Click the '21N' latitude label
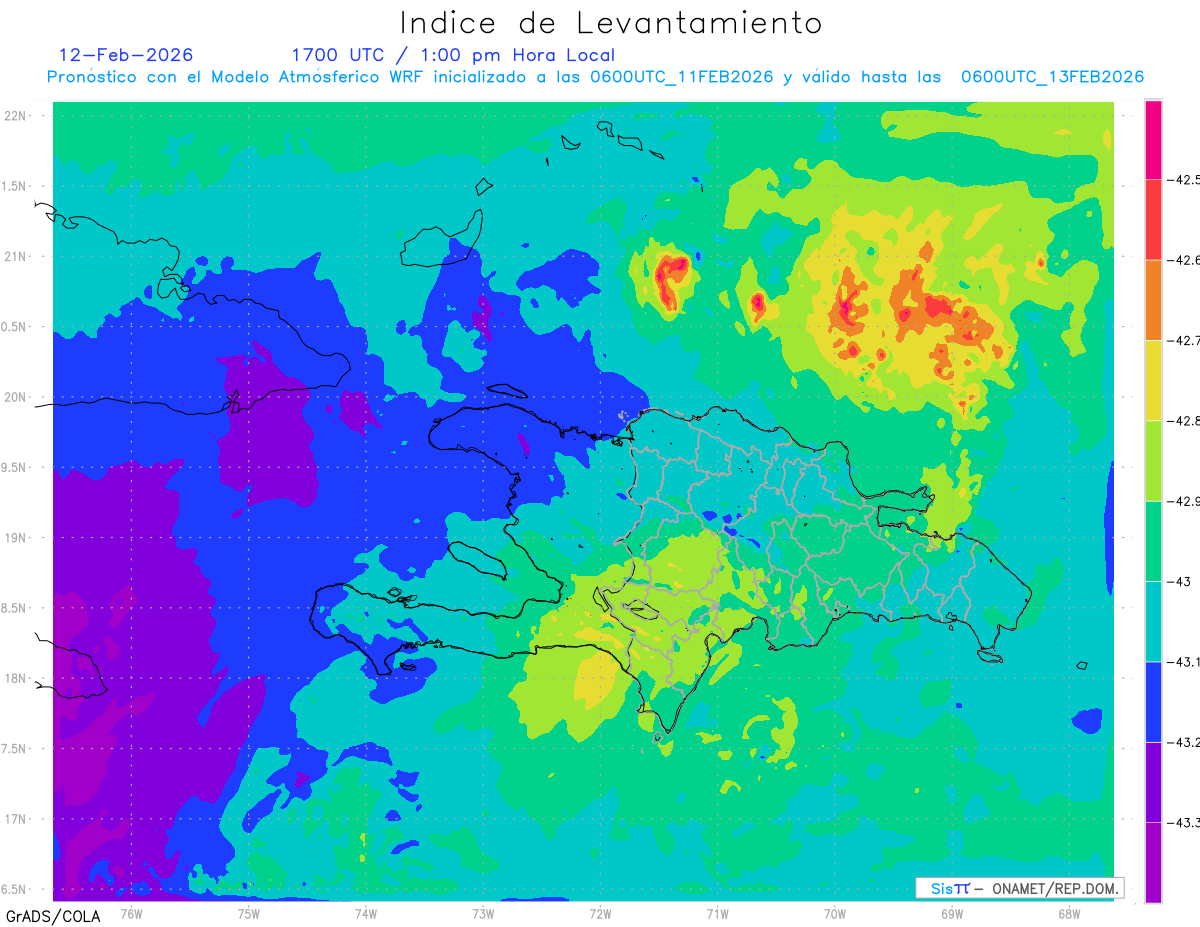This screenshot has width=1200, height=927. 16,257
